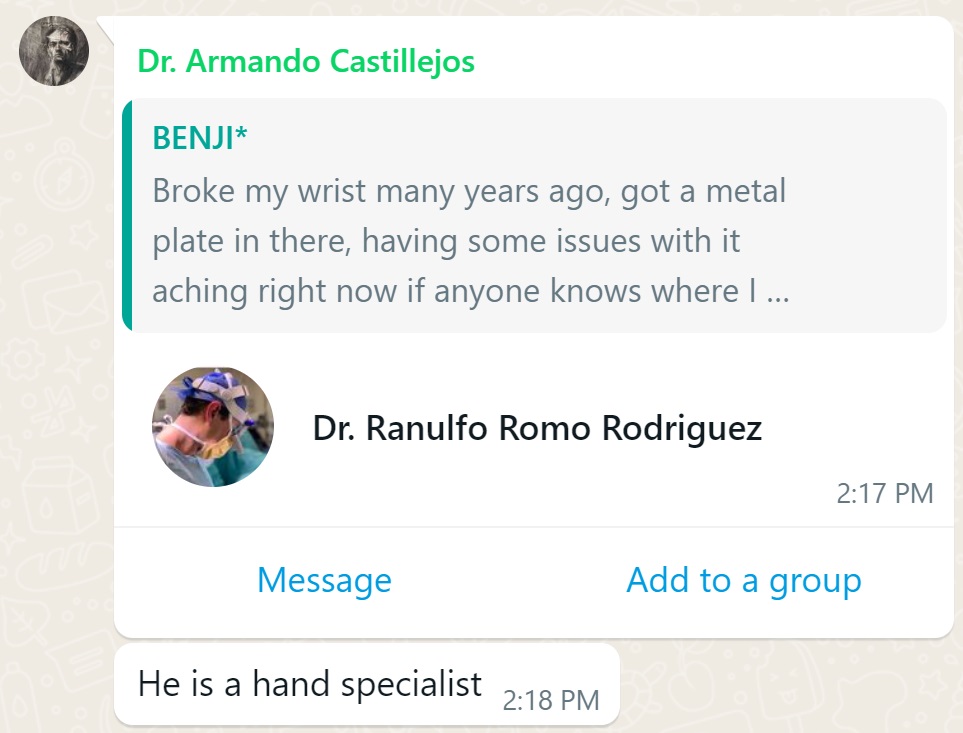Image resolution: width=963 pixels, height=733 pixels.
Task: Select the "He is a hand specialist" message
Action: 367,684
